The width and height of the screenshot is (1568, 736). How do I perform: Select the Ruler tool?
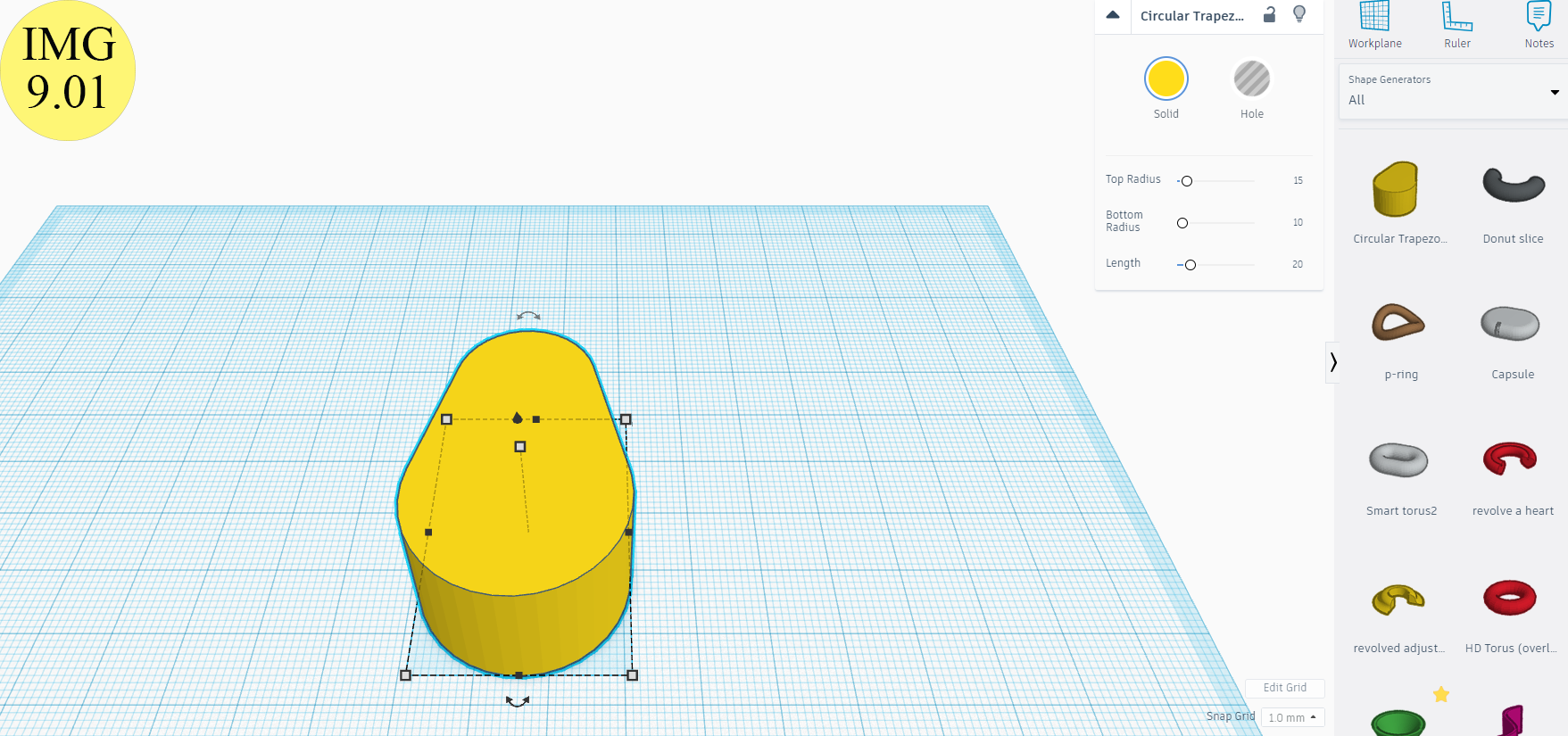pos(1456,24)
